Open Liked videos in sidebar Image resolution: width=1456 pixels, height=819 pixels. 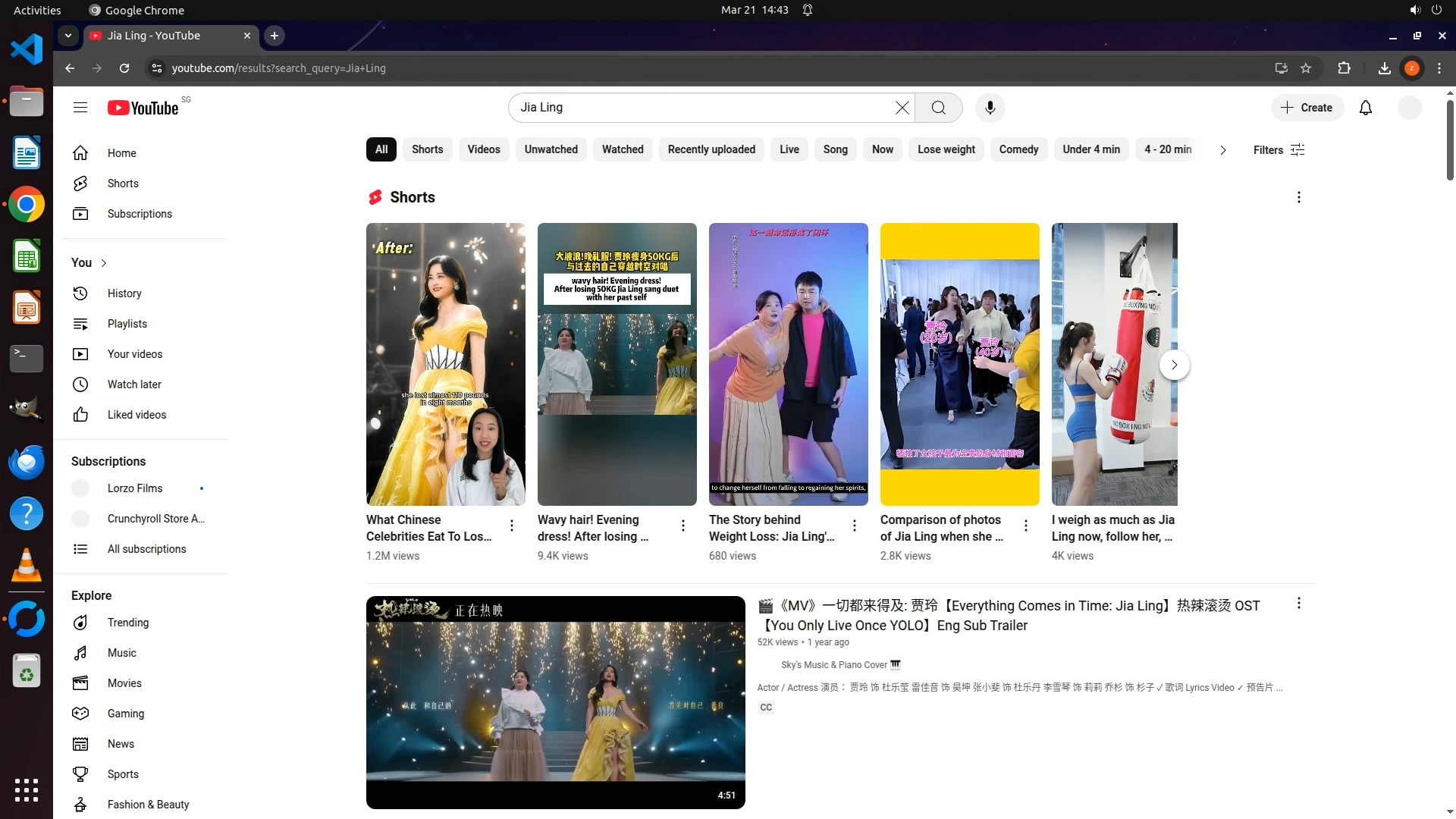[x=136, y=415]
